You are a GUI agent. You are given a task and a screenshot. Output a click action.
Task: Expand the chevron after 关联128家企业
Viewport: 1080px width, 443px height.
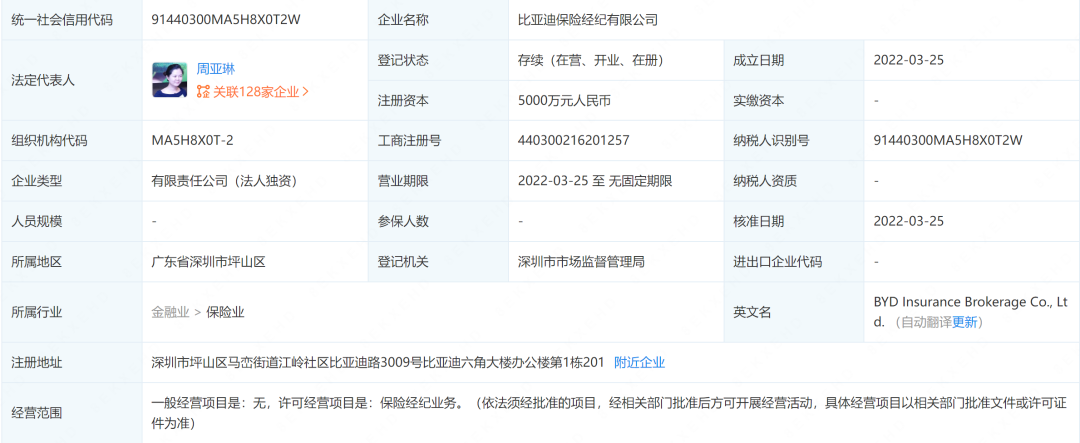(x=306, y=91)
